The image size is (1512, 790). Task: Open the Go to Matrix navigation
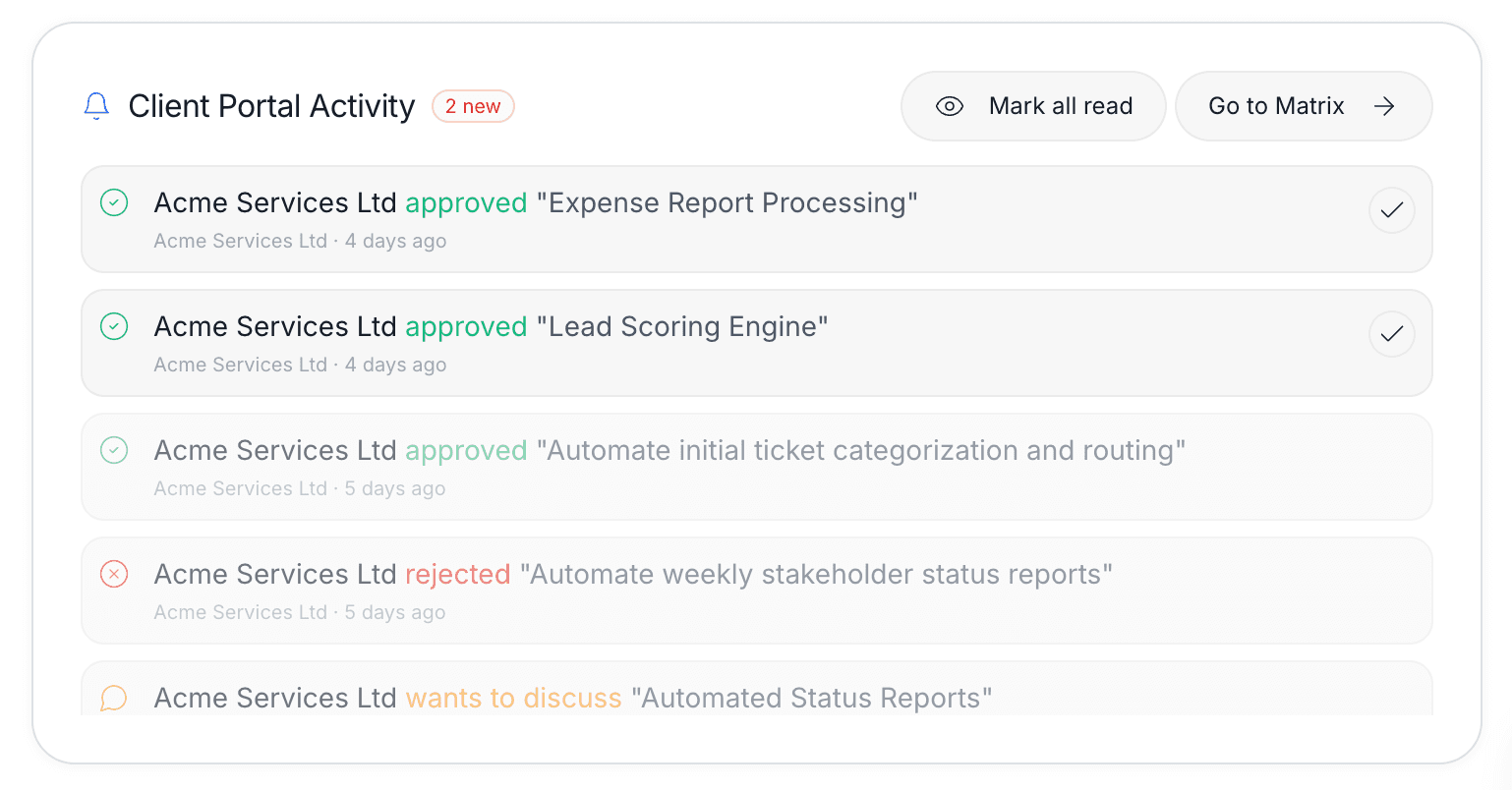(x=1303, y=105)
